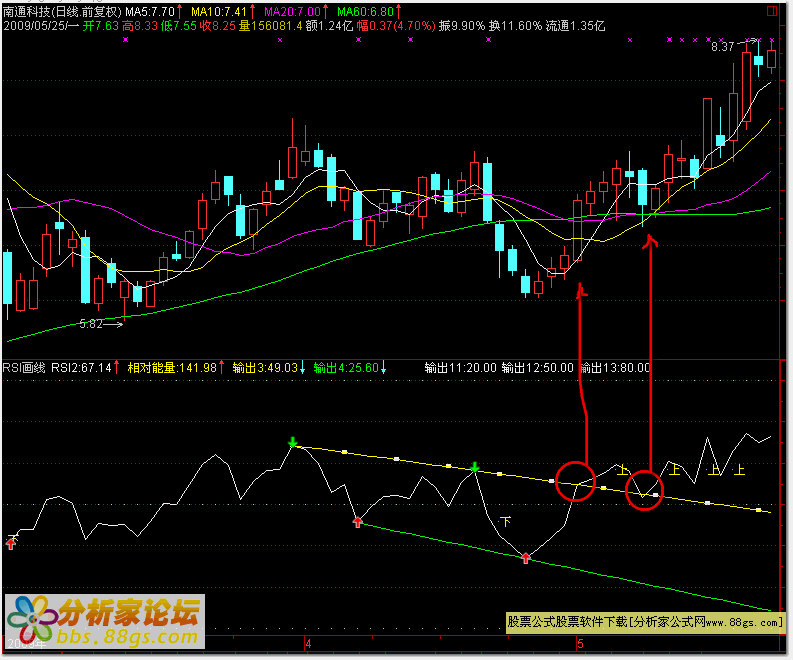Click the magenta MA20:7.00 label
This screenshot has width=793, height=660.
pos(292,12)
